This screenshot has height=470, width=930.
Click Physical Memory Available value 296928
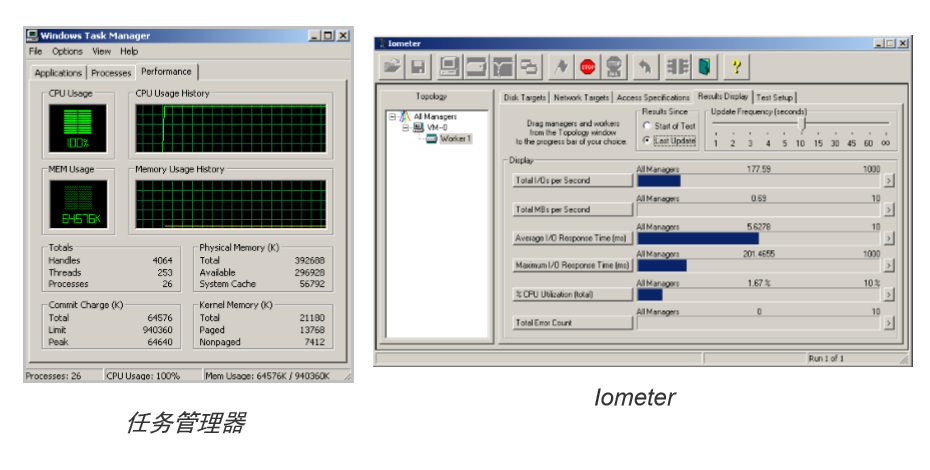[310, 272]
